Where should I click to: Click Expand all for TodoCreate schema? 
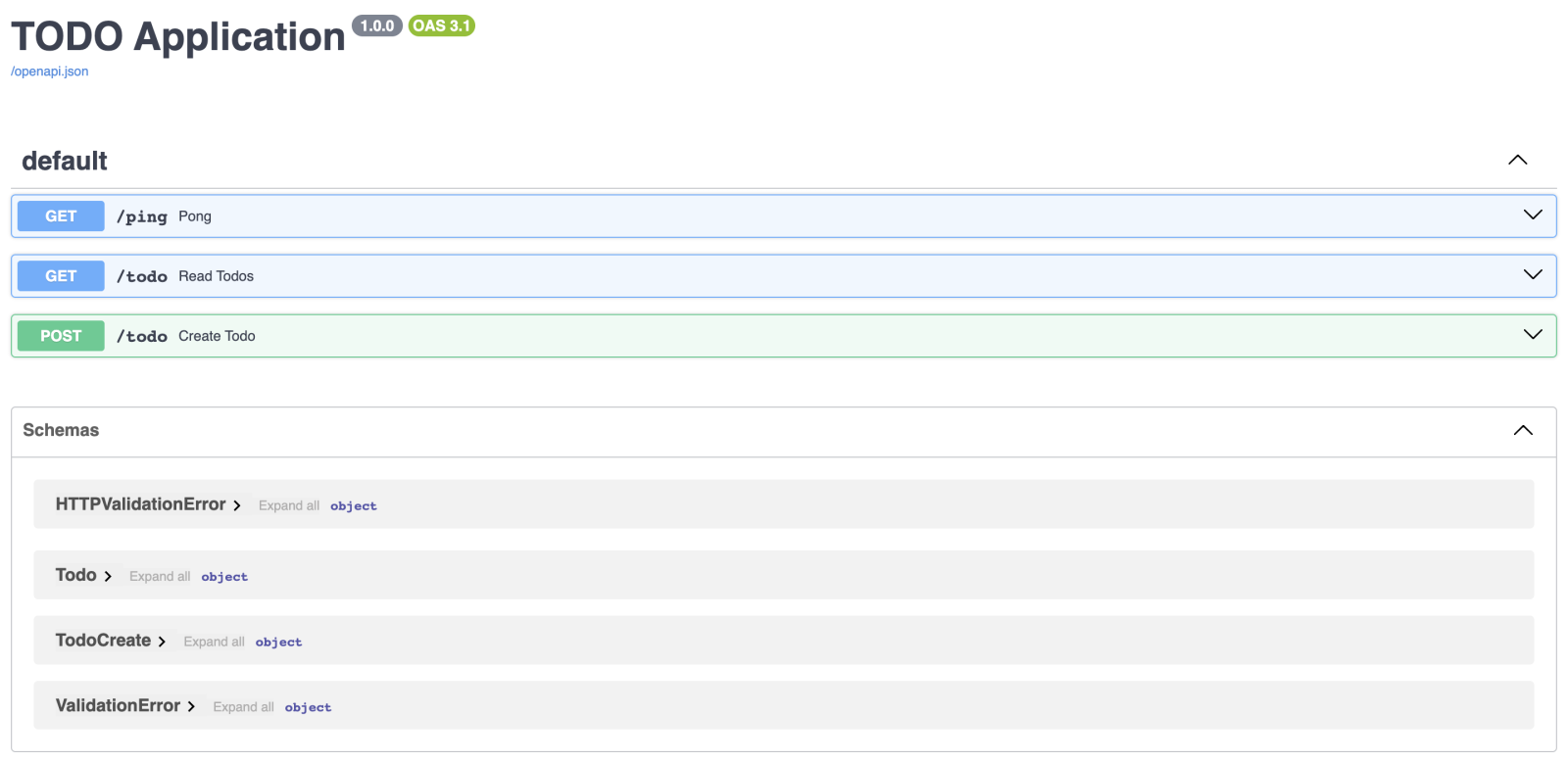tap(214, 643)
